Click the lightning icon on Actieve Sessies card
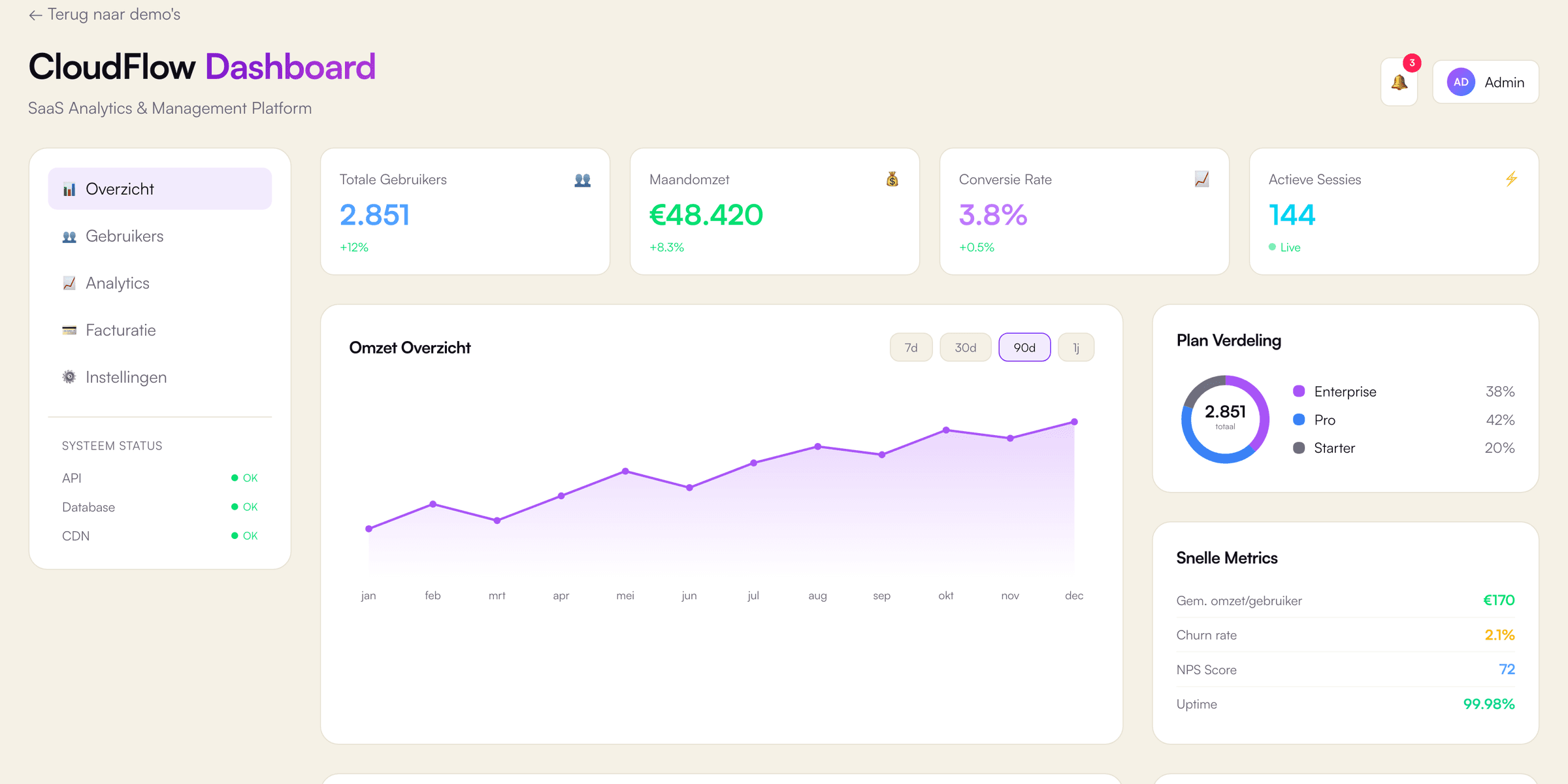This screenshot has height=784, width=1568. (x=1512, y=180)
